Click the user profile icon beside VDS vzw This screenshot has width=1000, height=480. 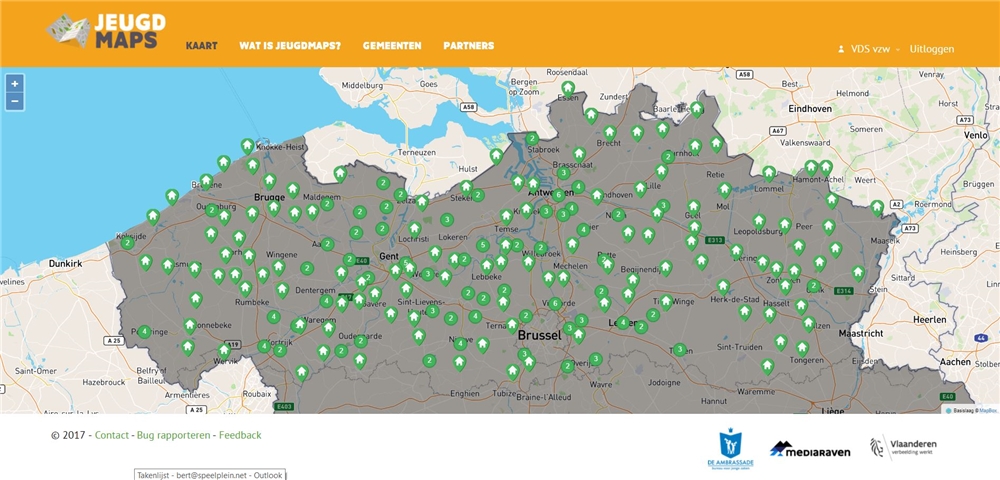841,49
